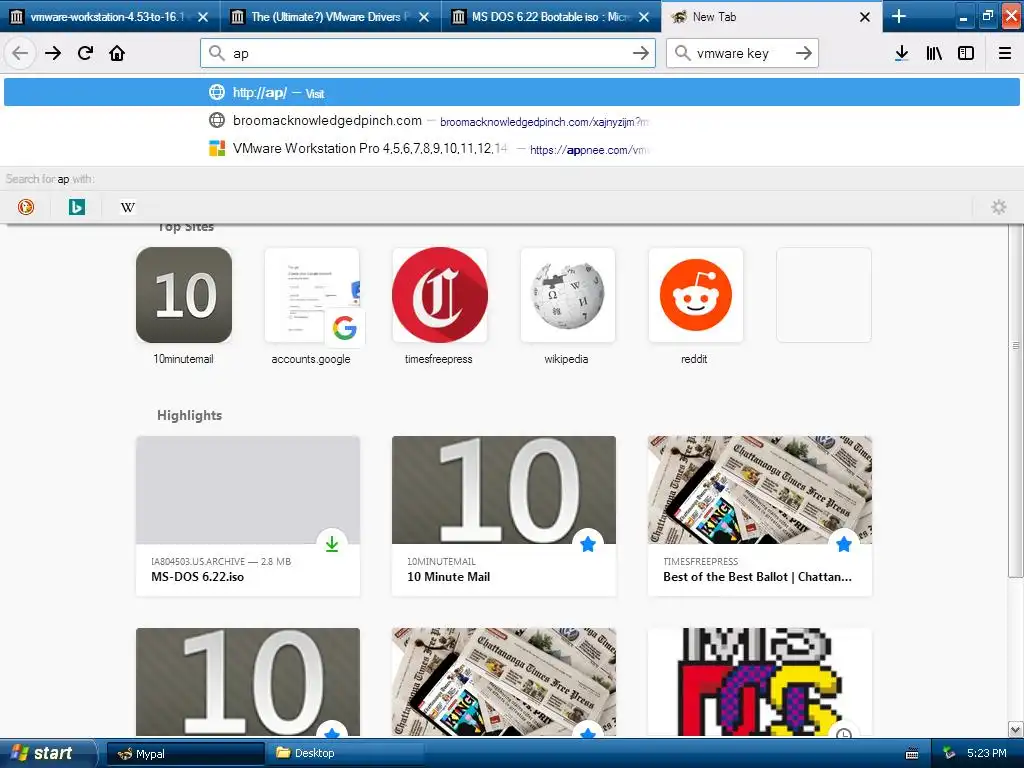This screenshot has height=768, width=1024.
Task: Close the vmware-workstation tab
Action: pos(203,17)
